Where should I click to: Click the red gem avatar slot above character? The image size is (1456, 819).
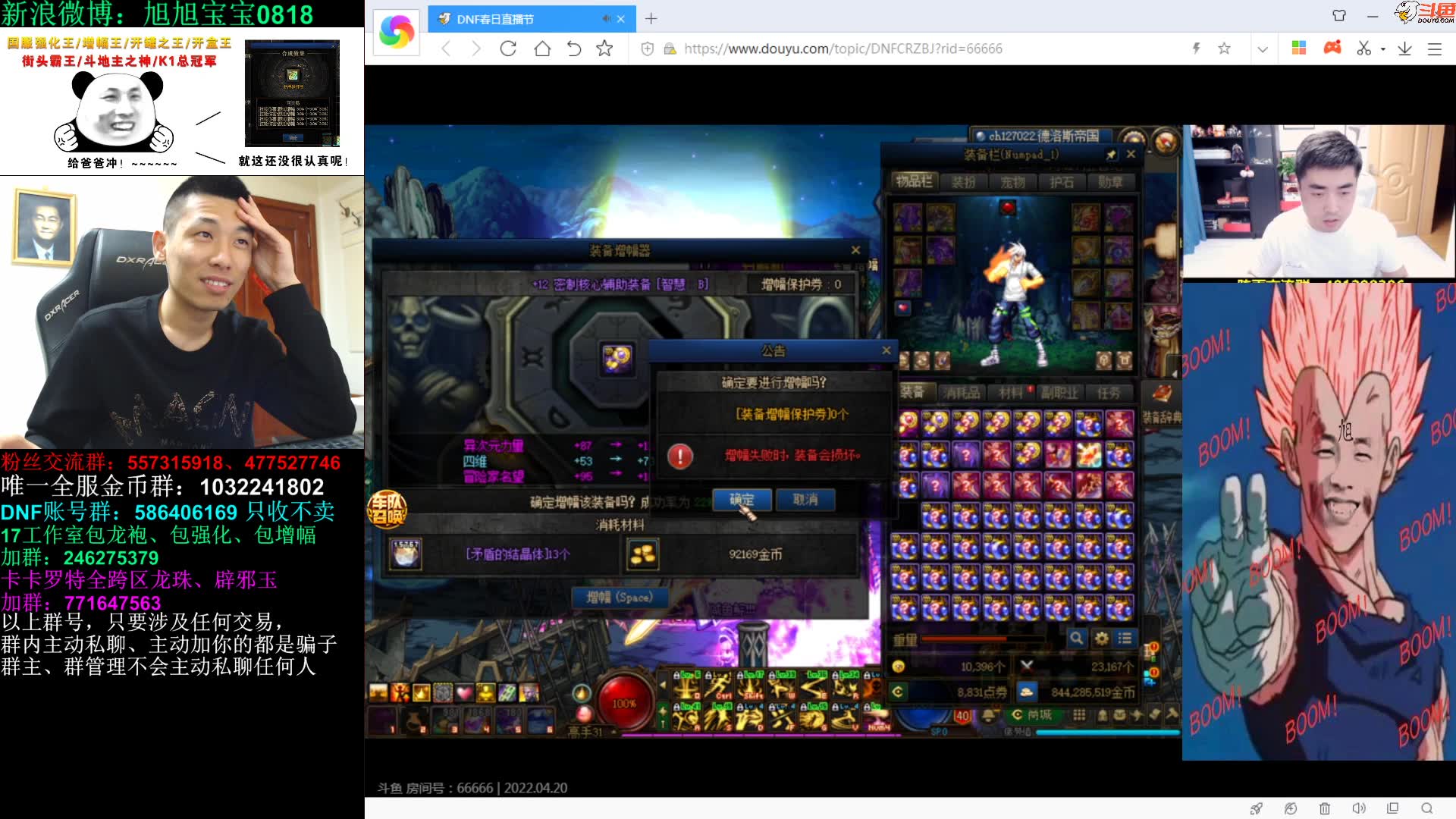pyautogui.click(x=1007, y=206)
